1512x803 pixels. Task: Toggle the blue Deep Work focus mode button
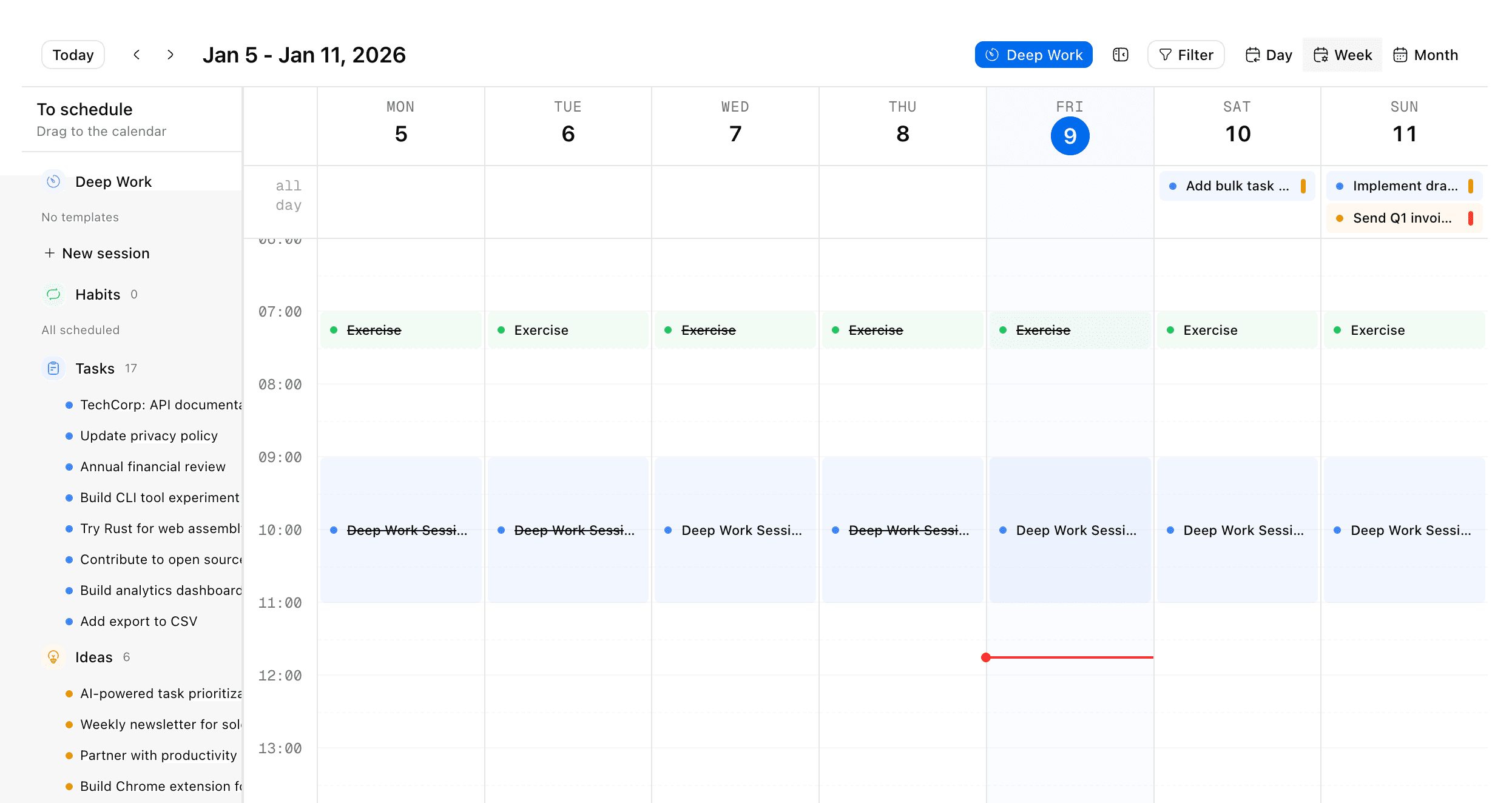tap(1033, 54)
